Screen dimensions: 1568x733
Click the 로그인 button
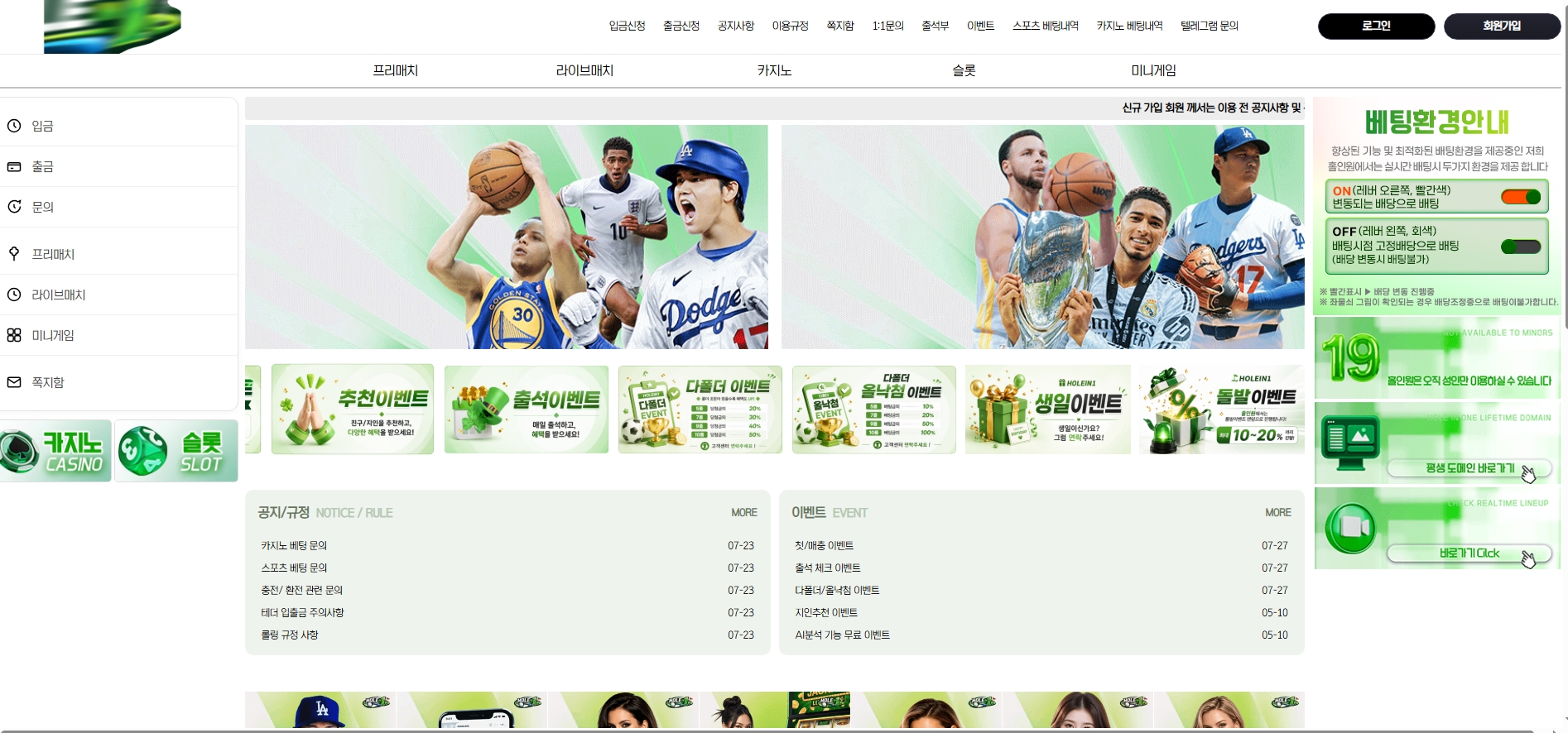click(1376, 26)
